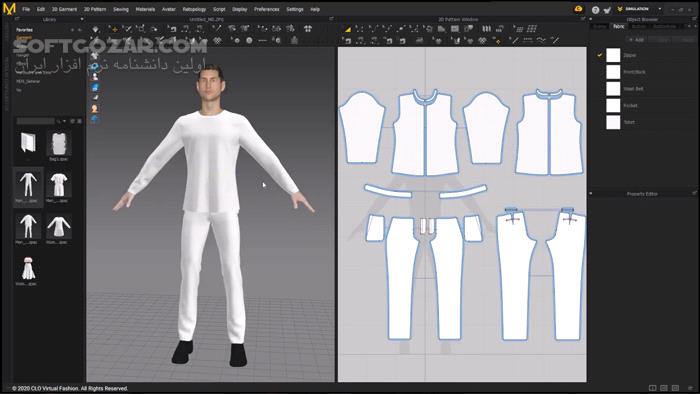Viewport: 700px width, 394px height.
Task: Open the Avatar menu
Action: (x=168, y=9)
